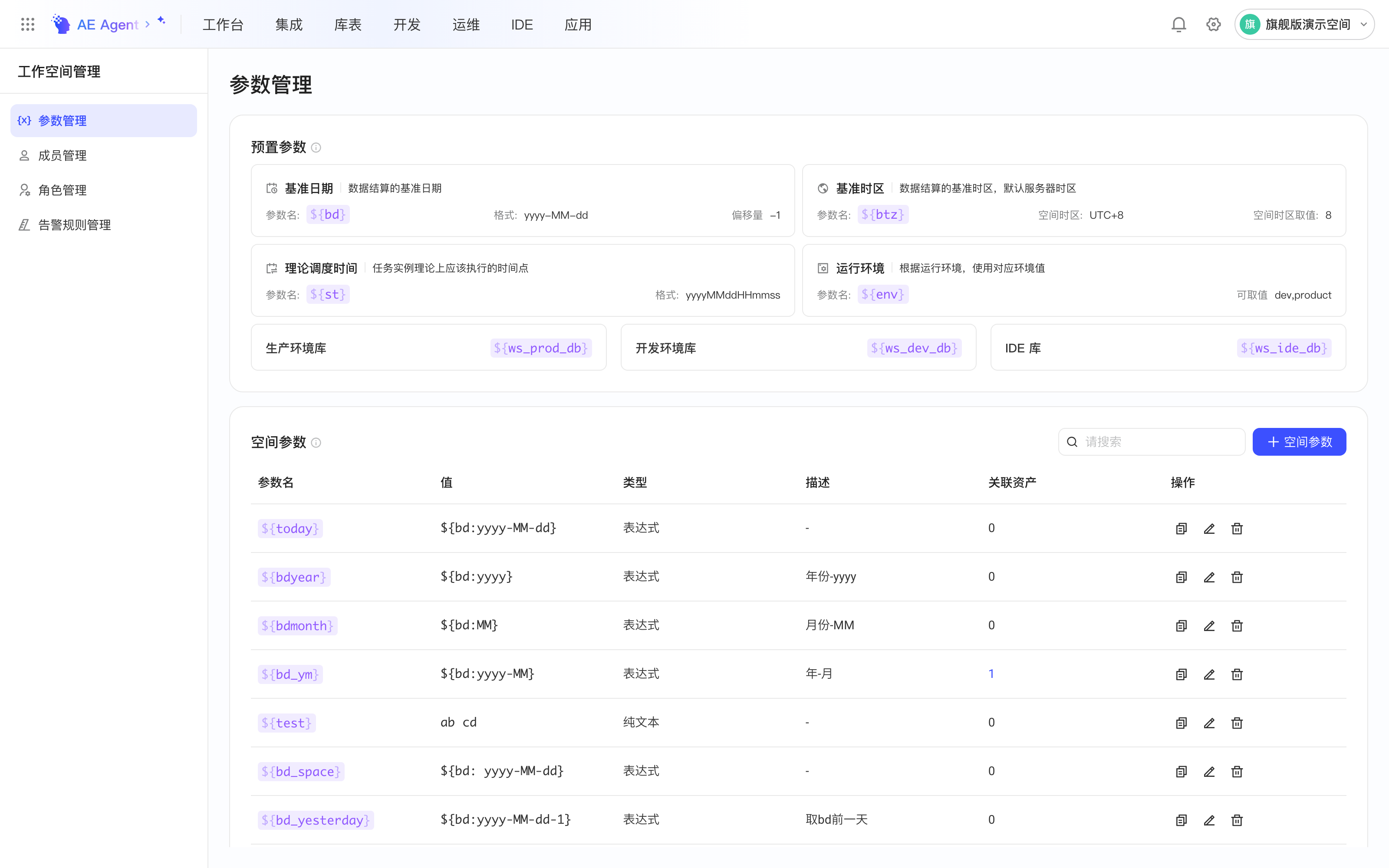
Task: Copy the ${today} parameter row
Action: [x=1181, y=529]
